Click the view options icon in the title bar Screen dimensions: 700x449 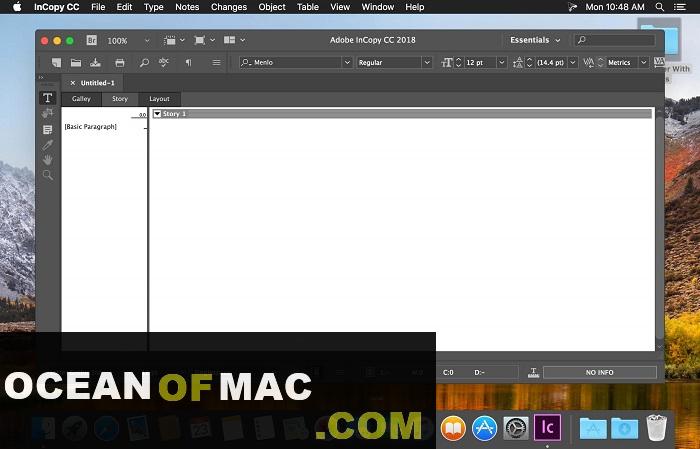[170, 40]
